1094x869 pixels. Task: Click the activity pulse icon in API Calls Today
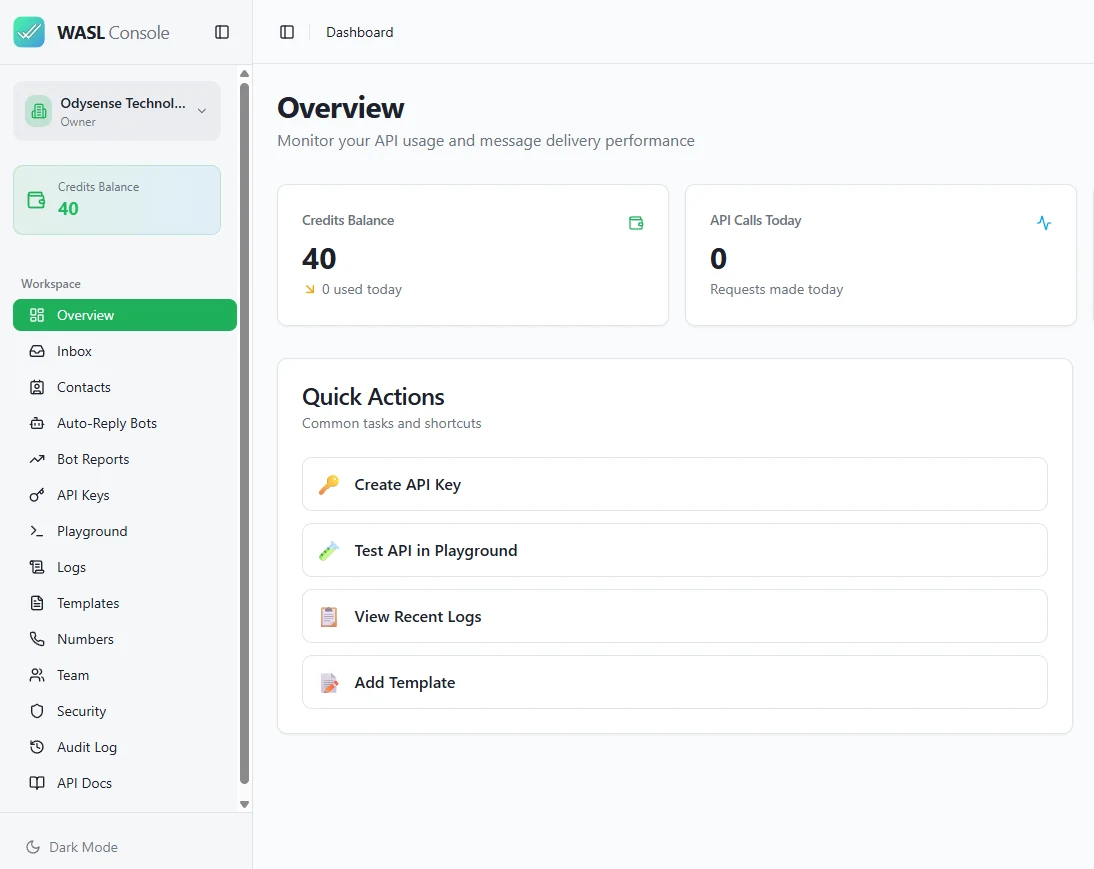(x=1044, y=223)
